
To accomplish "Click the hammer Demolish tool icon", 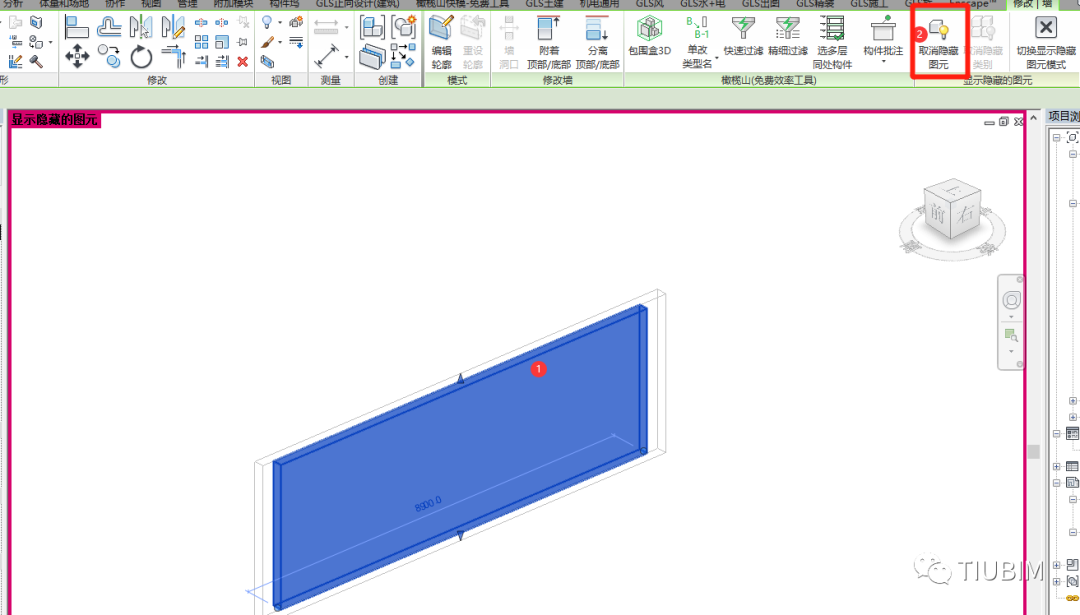I will (x=36, y=62).
